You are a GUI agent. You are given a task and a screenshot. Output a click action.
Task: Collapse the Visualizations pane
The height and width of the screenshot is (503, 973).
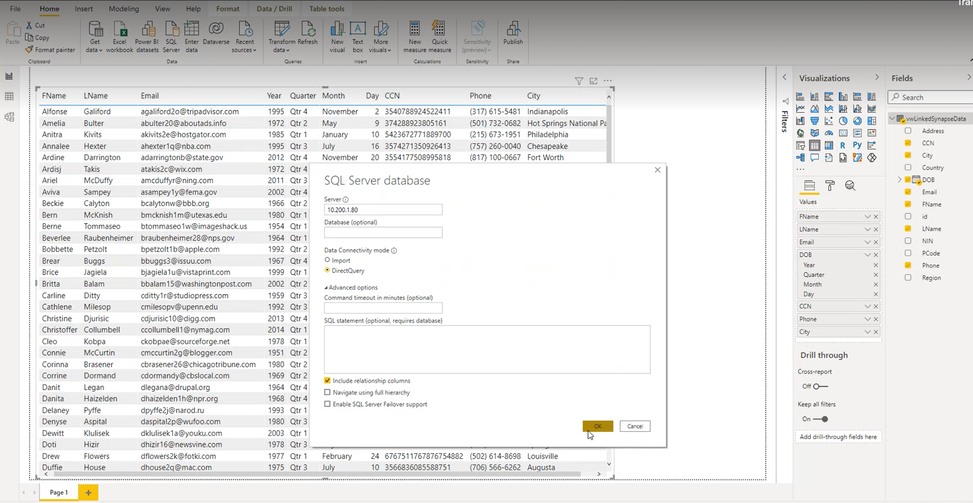[877, 78]
